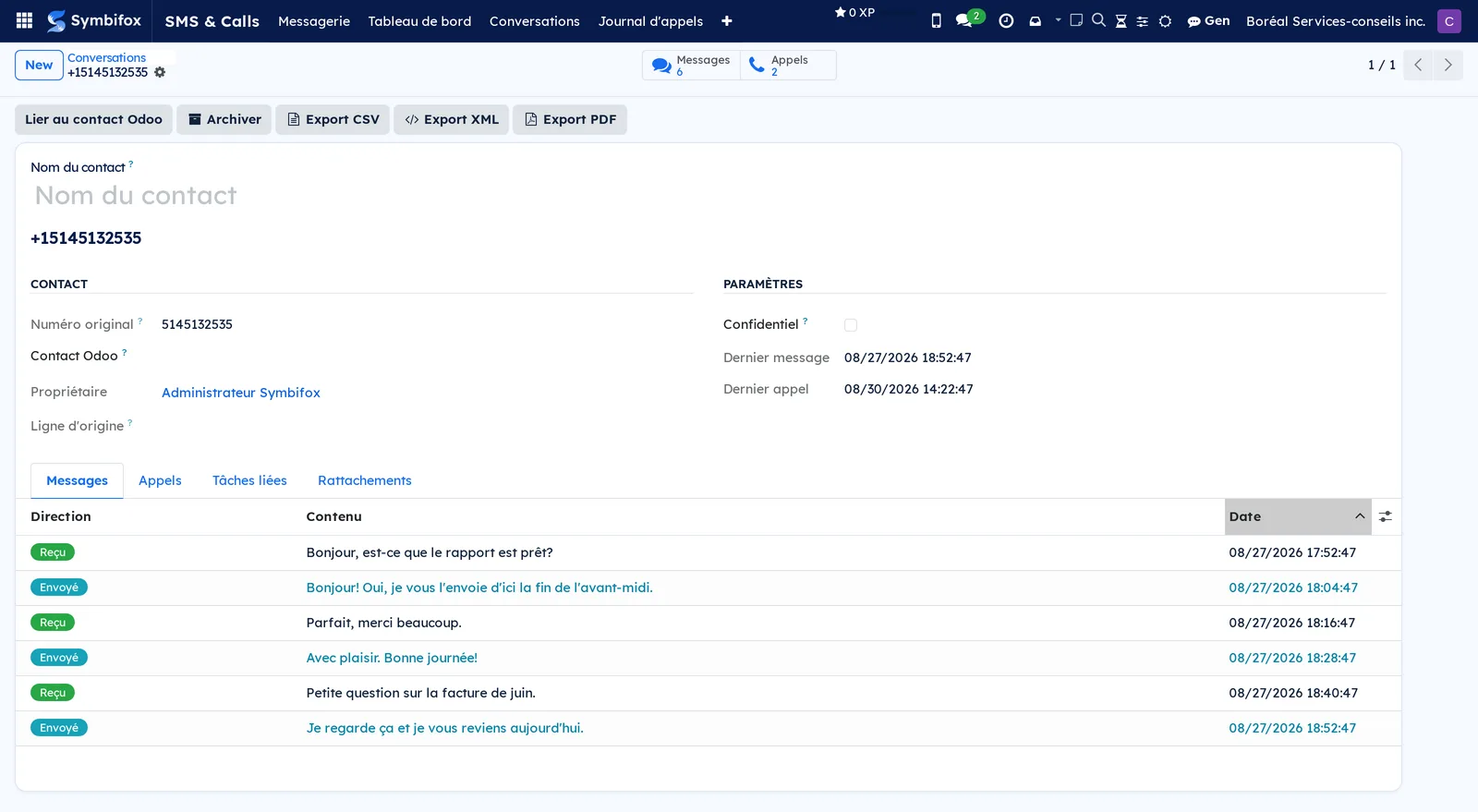Image resolution: width=1478 pixels, height=812 pixels.
Task: Click Lier au contact Odoo button
Action: click(x=93, y=119)
